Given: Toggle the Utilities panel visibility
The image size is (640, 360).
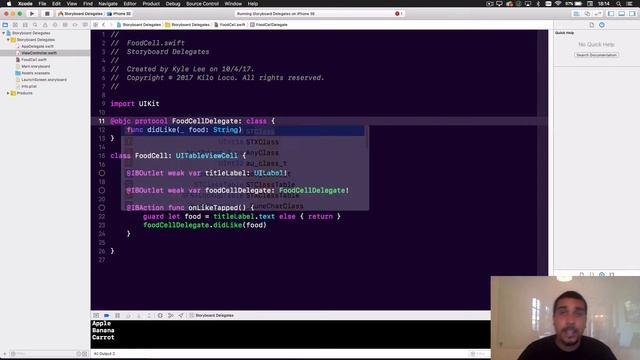Looking at the screenshot, I should (x=632, y=13).
